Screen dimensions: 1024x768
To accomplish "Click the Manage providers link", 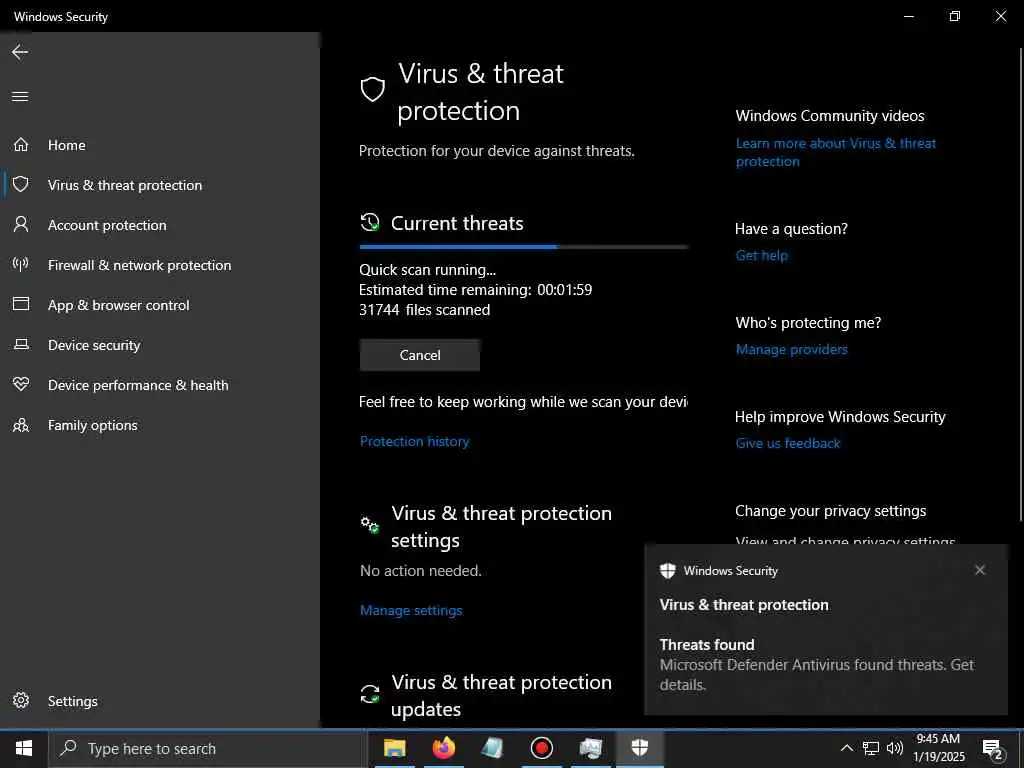I will click(x=792, y=349).
